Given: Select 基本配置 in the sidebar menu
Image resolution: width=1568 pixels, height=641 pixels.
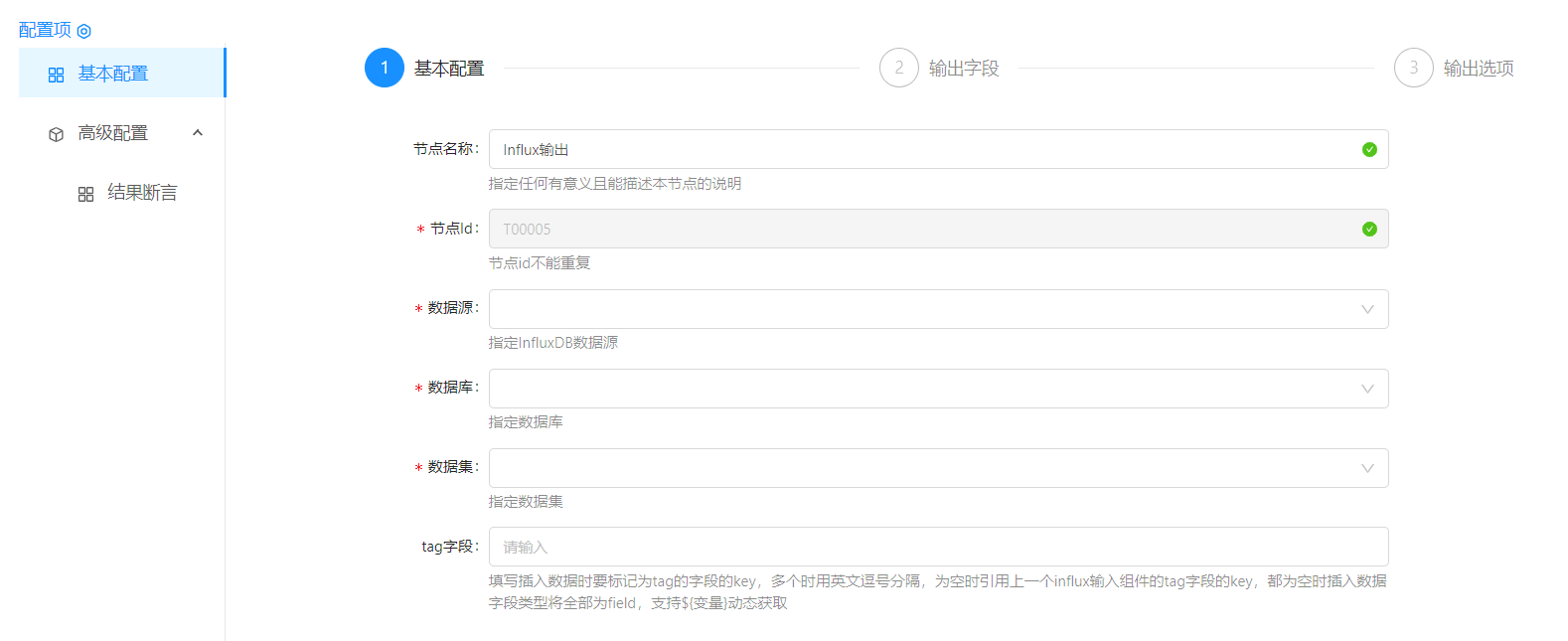Looking at the screenshot, I should point(113,74).
